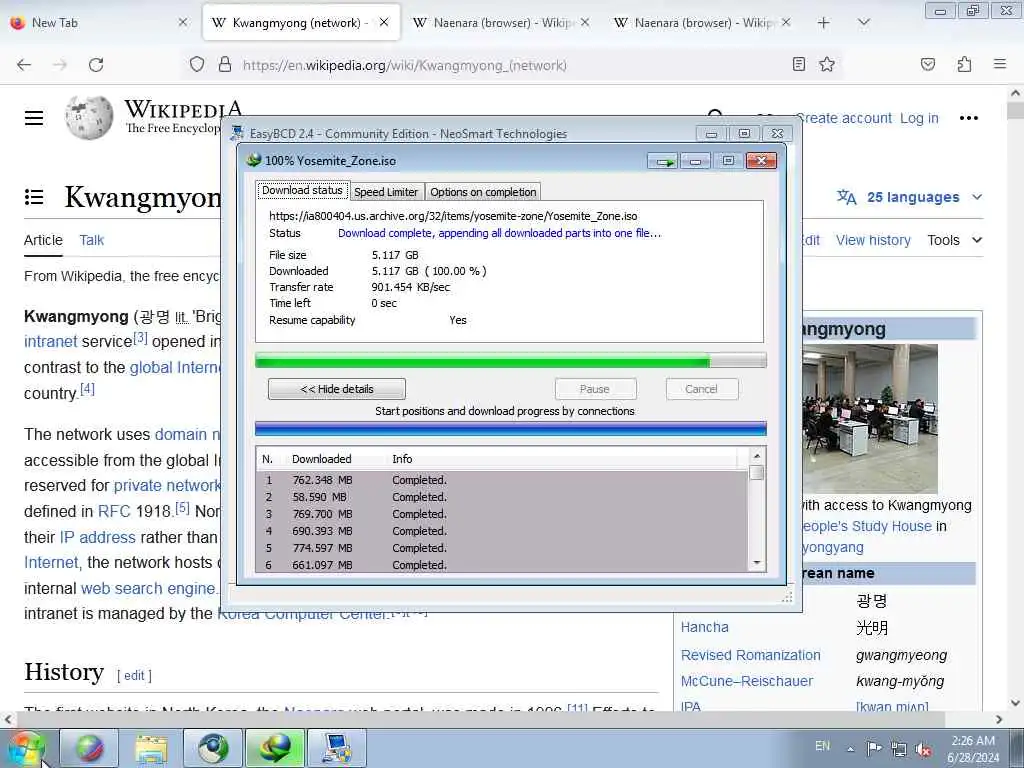The height and width of the screenshot is (768, 1024).
Task: Close the New Tab browser tab
Action: pyautogui.click(x=183, y=23)
